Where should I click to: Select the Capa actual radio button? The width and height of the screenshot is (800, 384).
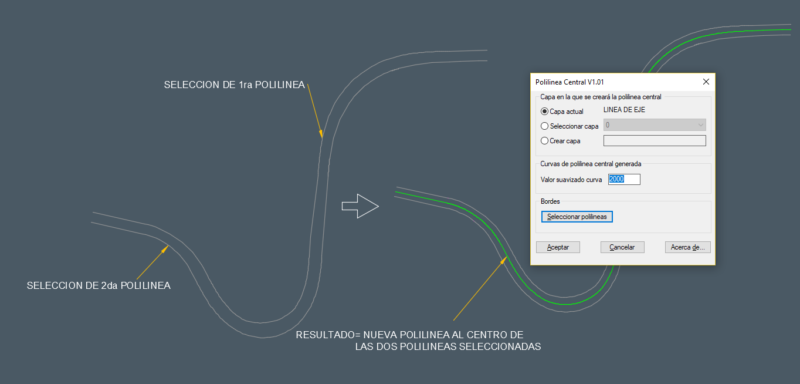point(544,111)
